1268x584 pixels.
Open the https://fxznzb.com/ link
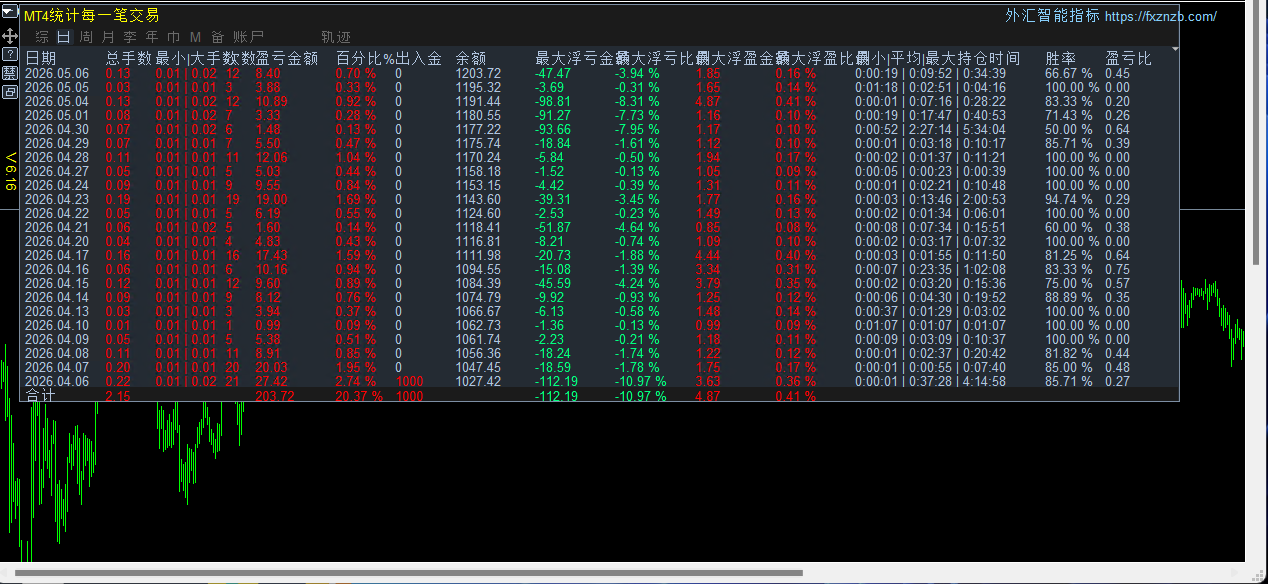1161,16
